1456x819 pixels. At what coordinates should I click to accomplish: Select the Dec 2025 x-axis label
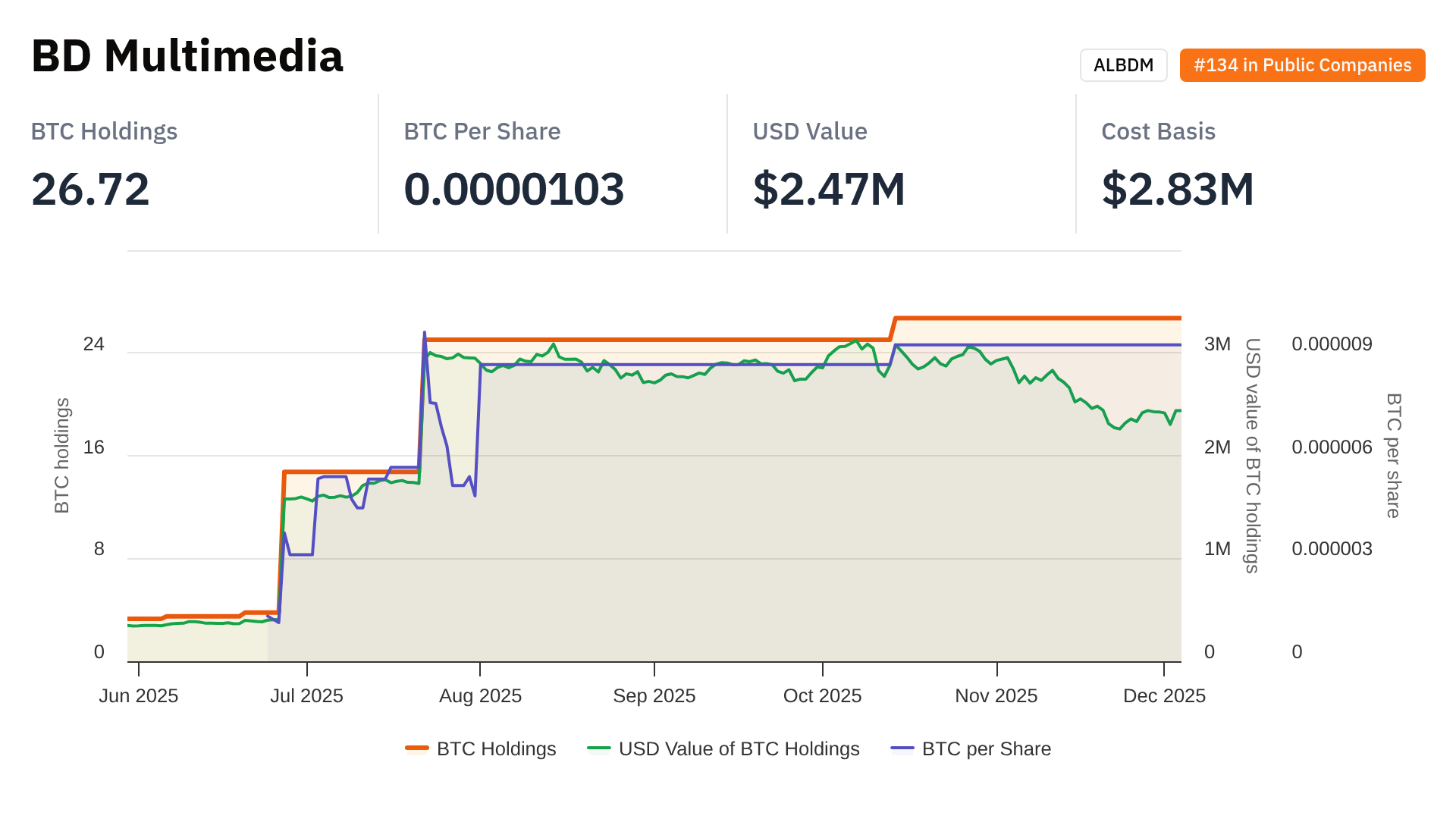1164,696
